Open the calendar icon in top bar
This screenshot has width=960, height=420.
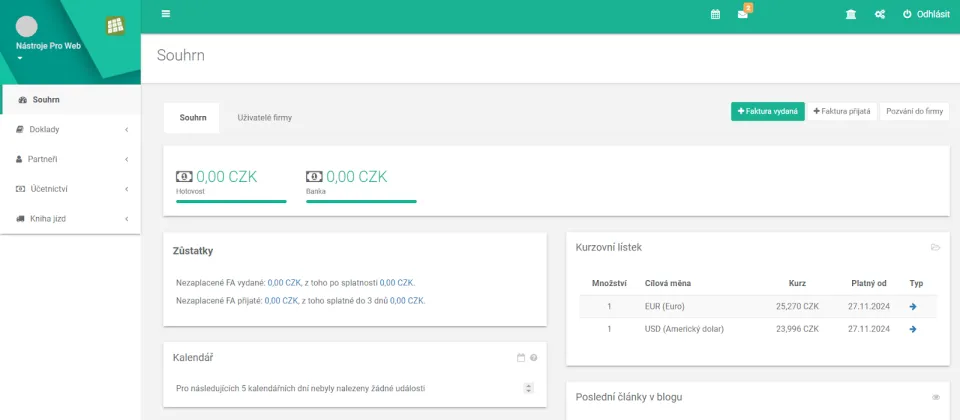pyautogui.click(x=715, y=15)
